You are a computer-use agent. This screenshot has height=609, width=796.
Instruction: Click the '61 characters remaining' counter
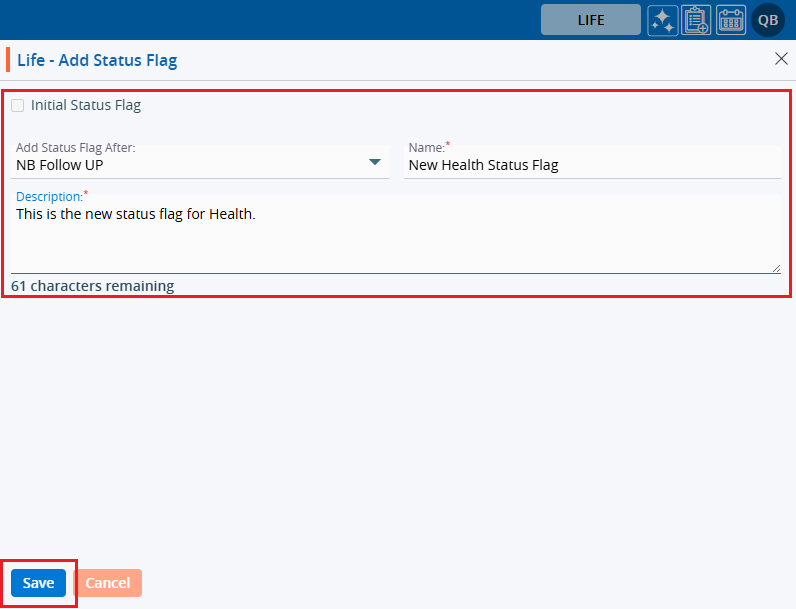click(92, 286)
